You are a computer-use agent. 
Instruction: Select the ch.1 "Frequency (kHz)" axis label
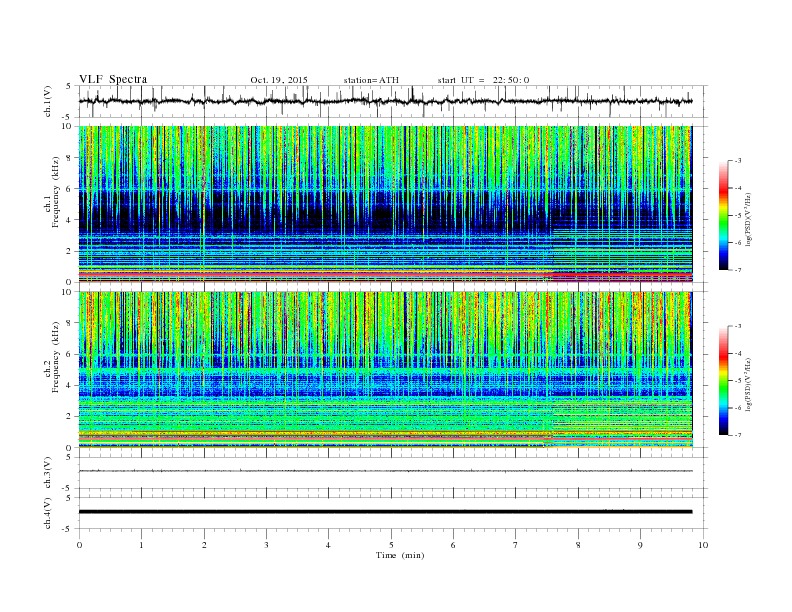(x=56, y=192)
